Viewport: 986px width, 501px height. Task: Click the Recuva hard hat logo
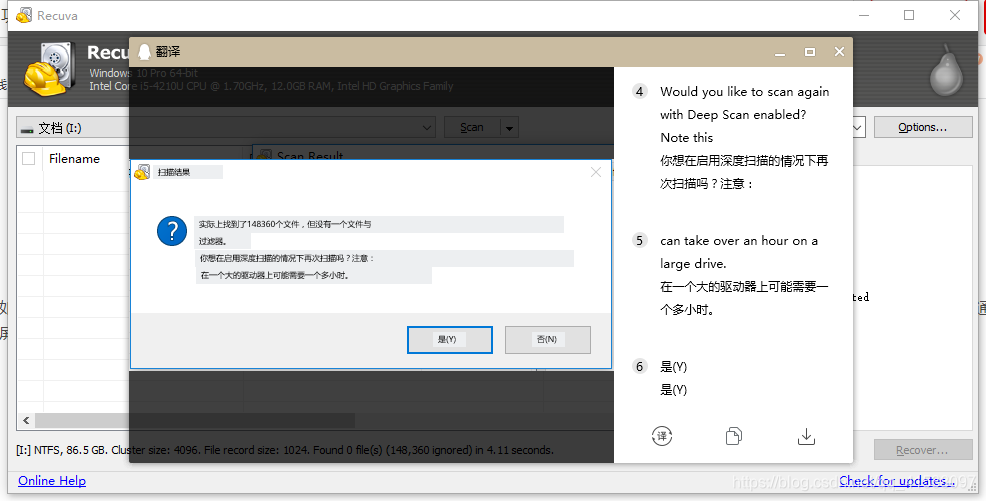click(50, 69)
